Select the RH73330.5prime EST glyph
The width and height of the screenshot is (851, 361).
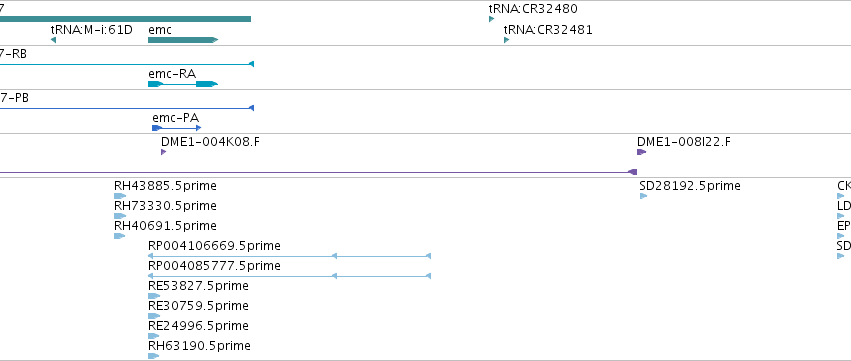click(120, 216)
